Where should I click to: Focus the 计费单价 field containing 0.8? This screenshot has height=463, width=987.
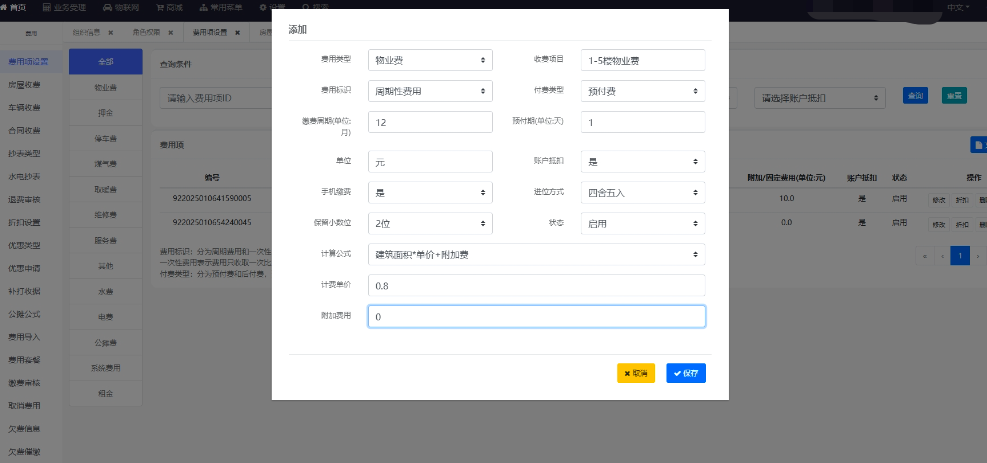[536, 286]
